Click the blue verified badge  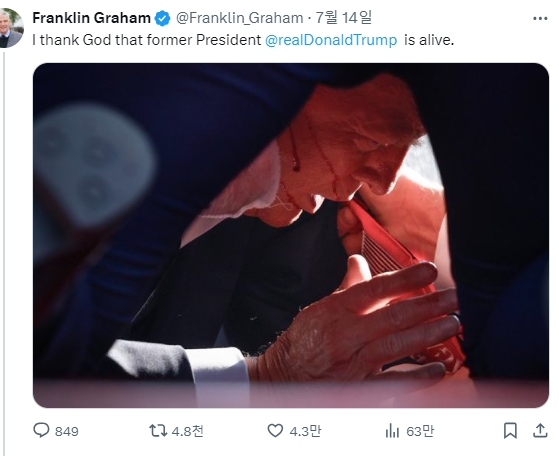tap(163, 18)
